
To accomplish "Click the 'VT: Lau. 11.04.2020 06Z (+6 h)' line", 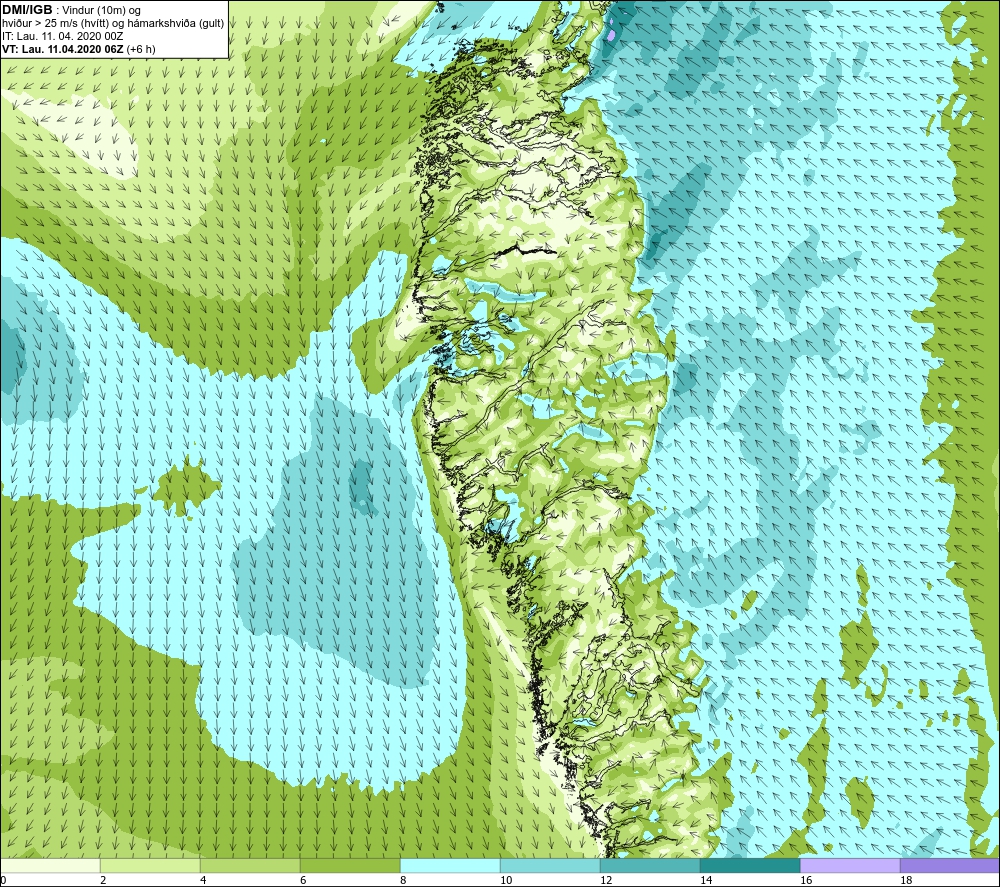I will (78, 49).
